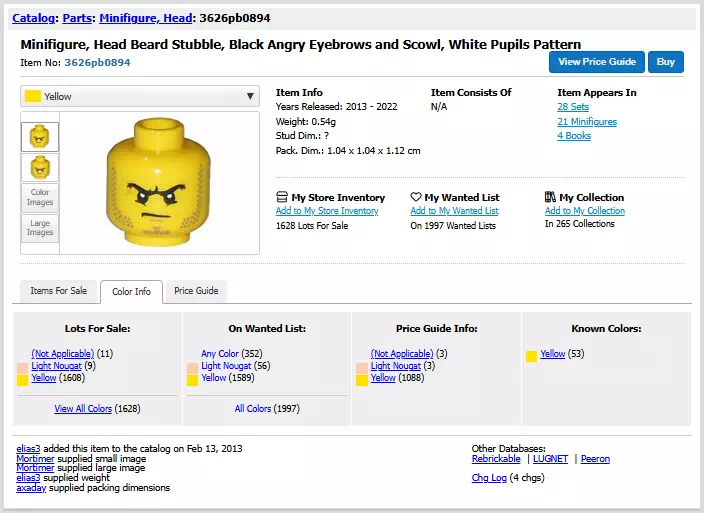This screenshot has height=513, width=704.
Task: Open Yellow (1608) under Lots For Sale
Action: tap(44, 378)
